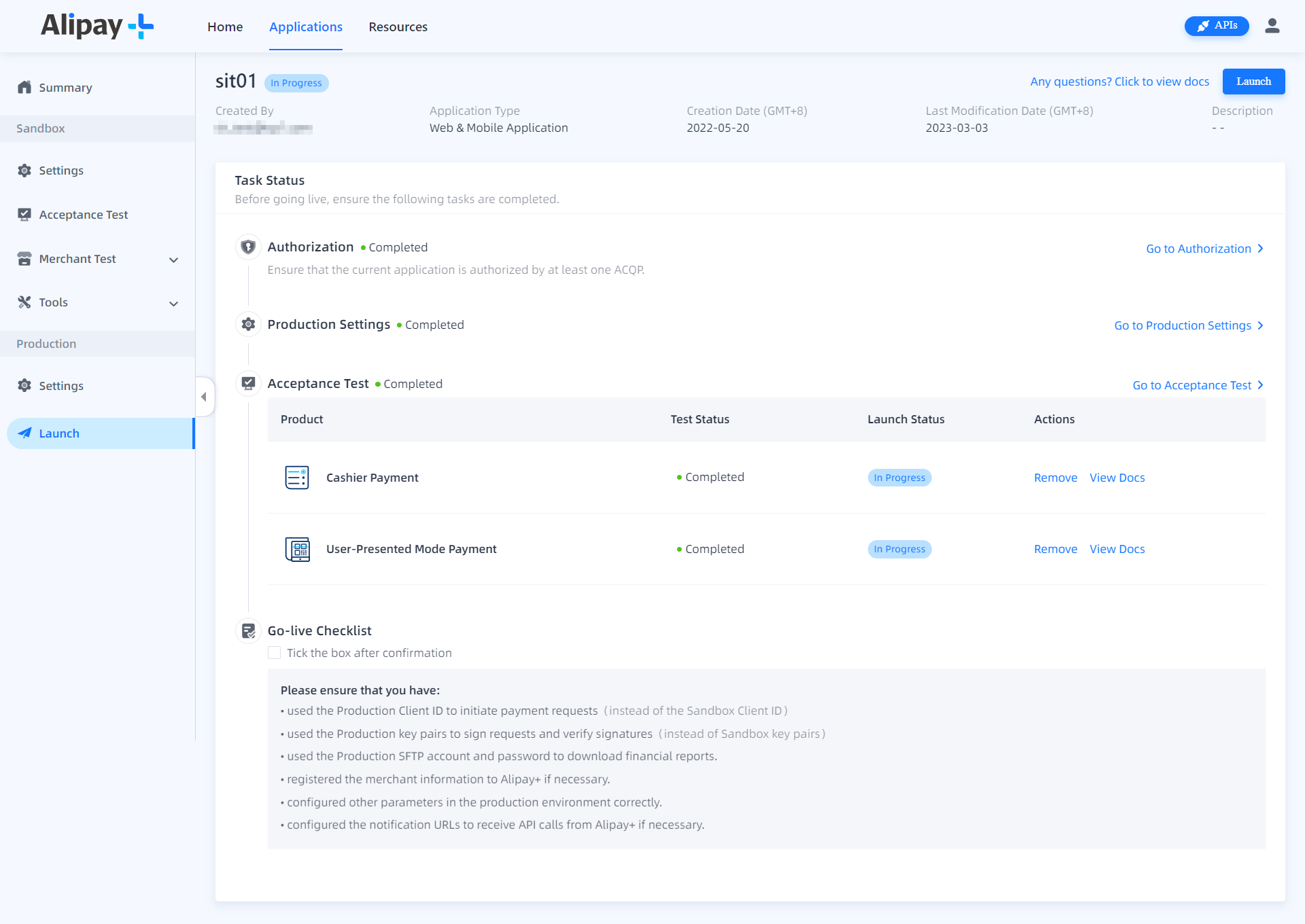This screenshot has width=1305, height=924.
Task: Tick the Go-live Checklist confirmation box
Action: tap(274, 652)
